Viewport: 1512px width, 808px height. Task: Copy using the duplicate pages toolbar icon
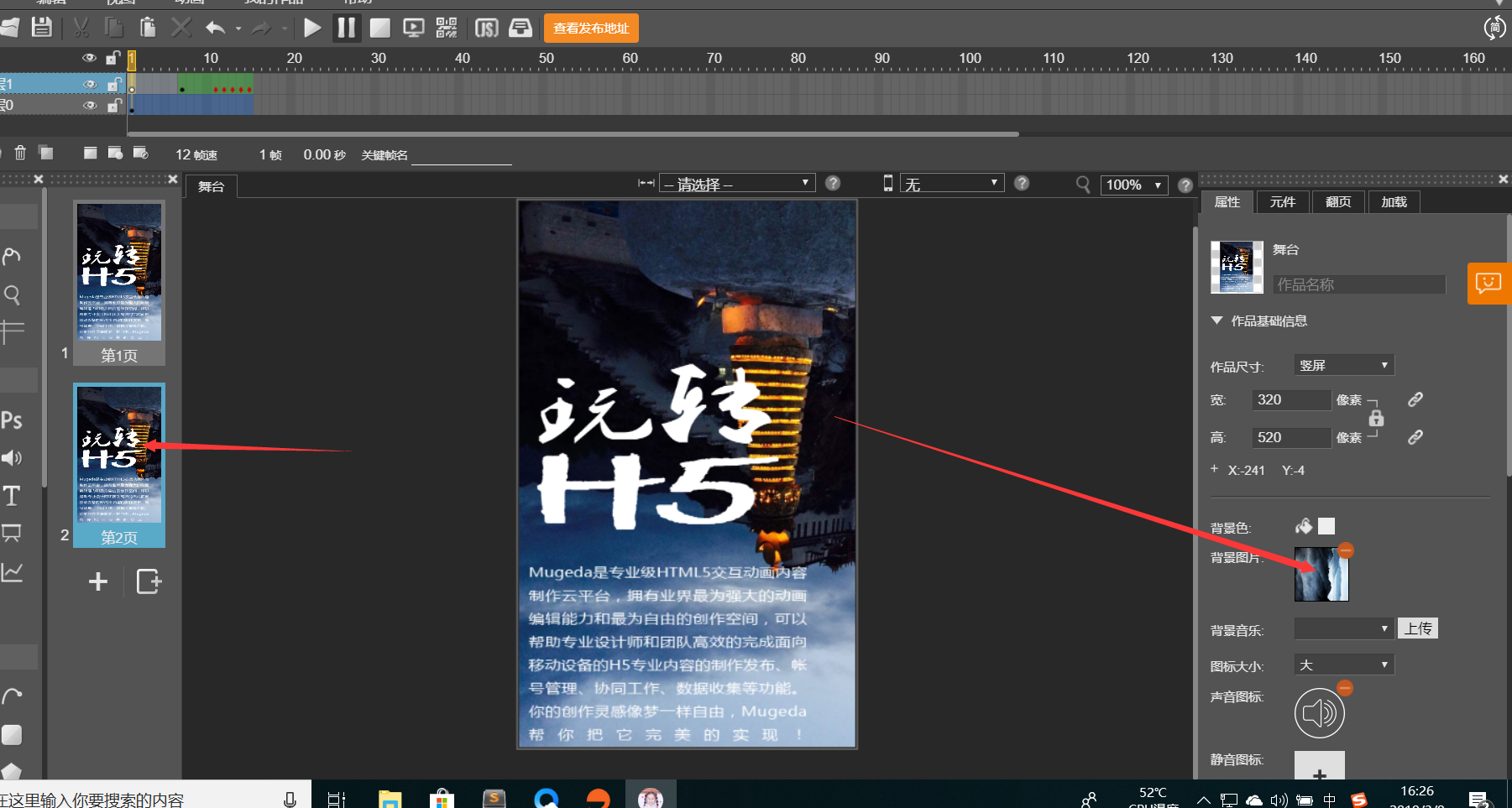click(x=114, y=28)
